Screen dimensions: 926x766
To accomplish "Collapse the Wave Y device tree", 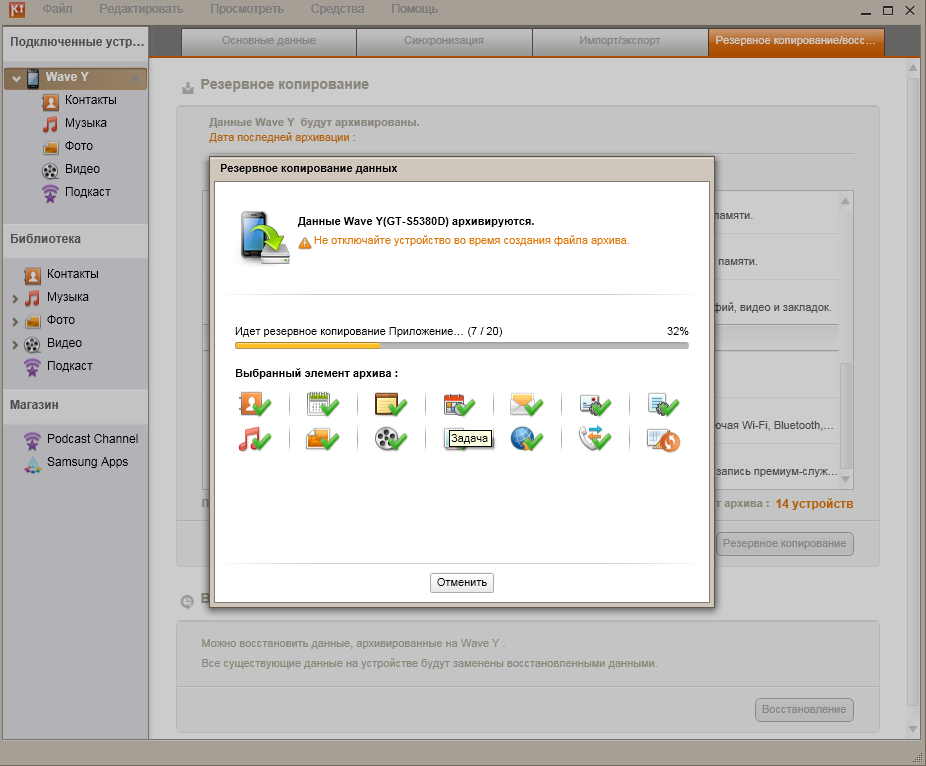I will [16, 78].
